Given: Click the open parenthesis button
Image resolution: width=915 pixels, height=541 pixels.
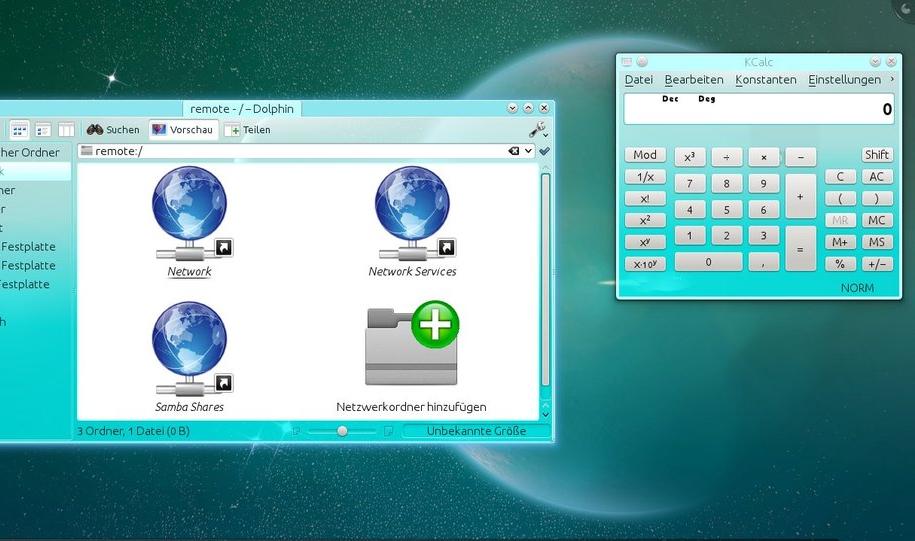Looking at the screenshot, I should point(840,198).
